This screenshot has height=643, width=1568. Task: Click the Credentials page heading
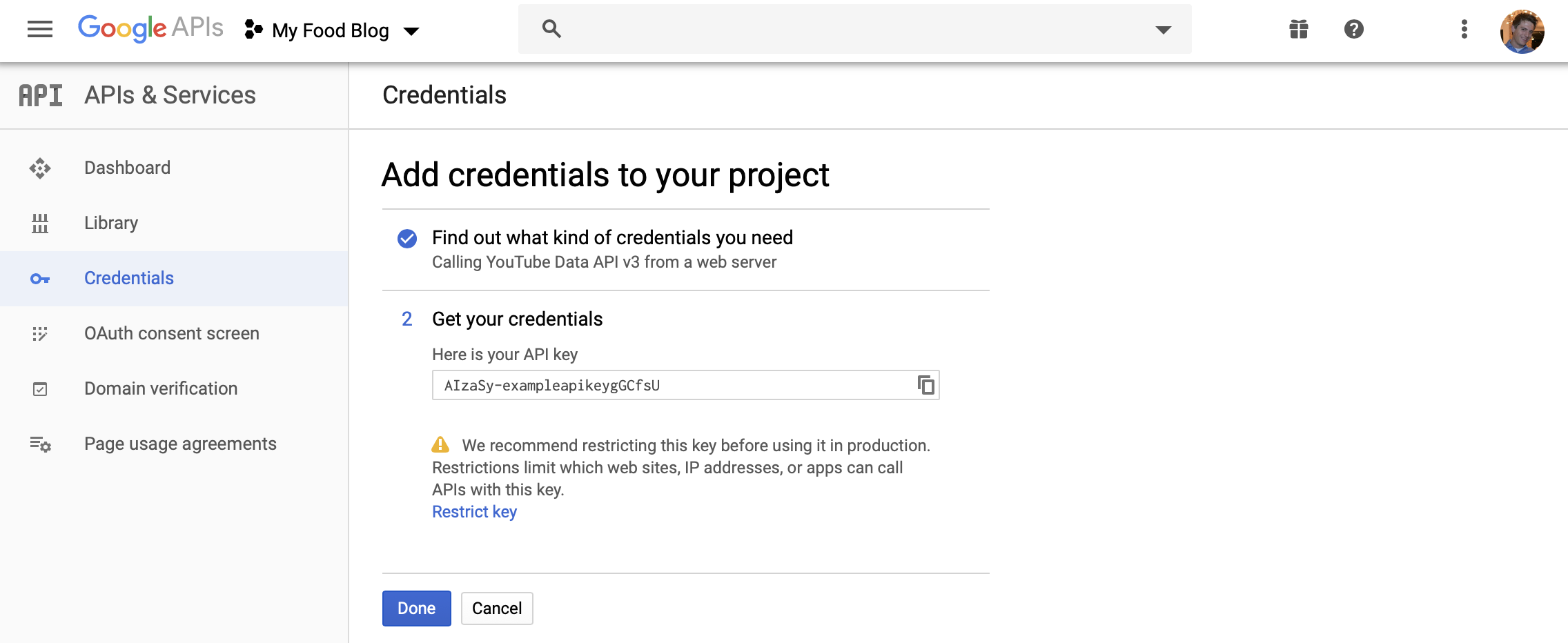[444, 95]
